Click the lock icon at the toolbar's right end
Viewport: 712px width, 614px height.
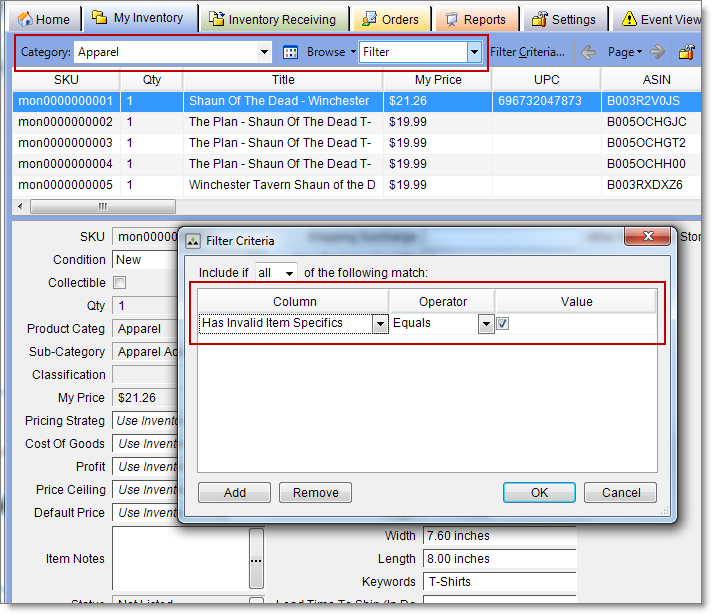click(x=687, y=52)
